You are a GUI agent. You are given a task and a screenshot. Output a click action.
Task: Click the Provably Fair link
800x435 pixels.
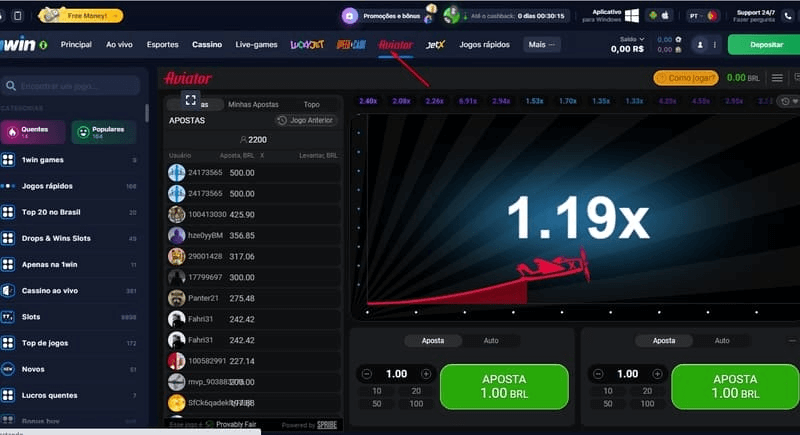point(235,424)
